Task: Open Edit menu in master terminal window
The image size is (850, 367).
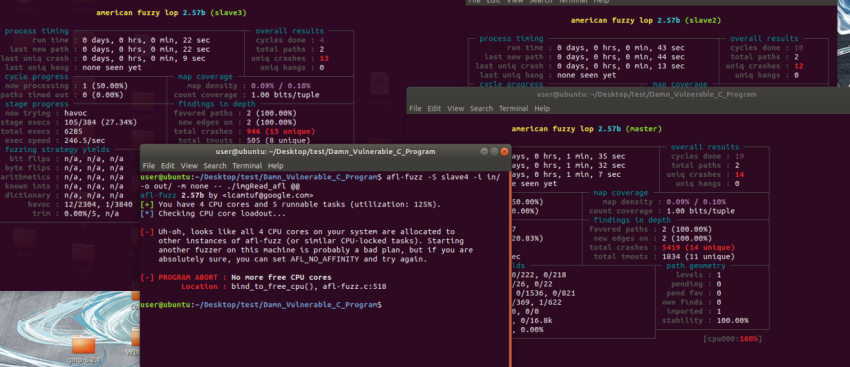Action: [x=434, y=108]
